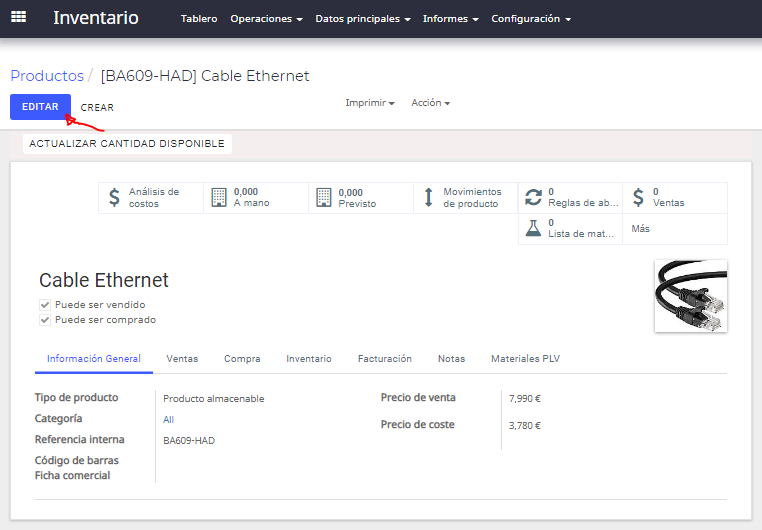
Task: Expand the Datos principales menu
Action: click(363, 18)
